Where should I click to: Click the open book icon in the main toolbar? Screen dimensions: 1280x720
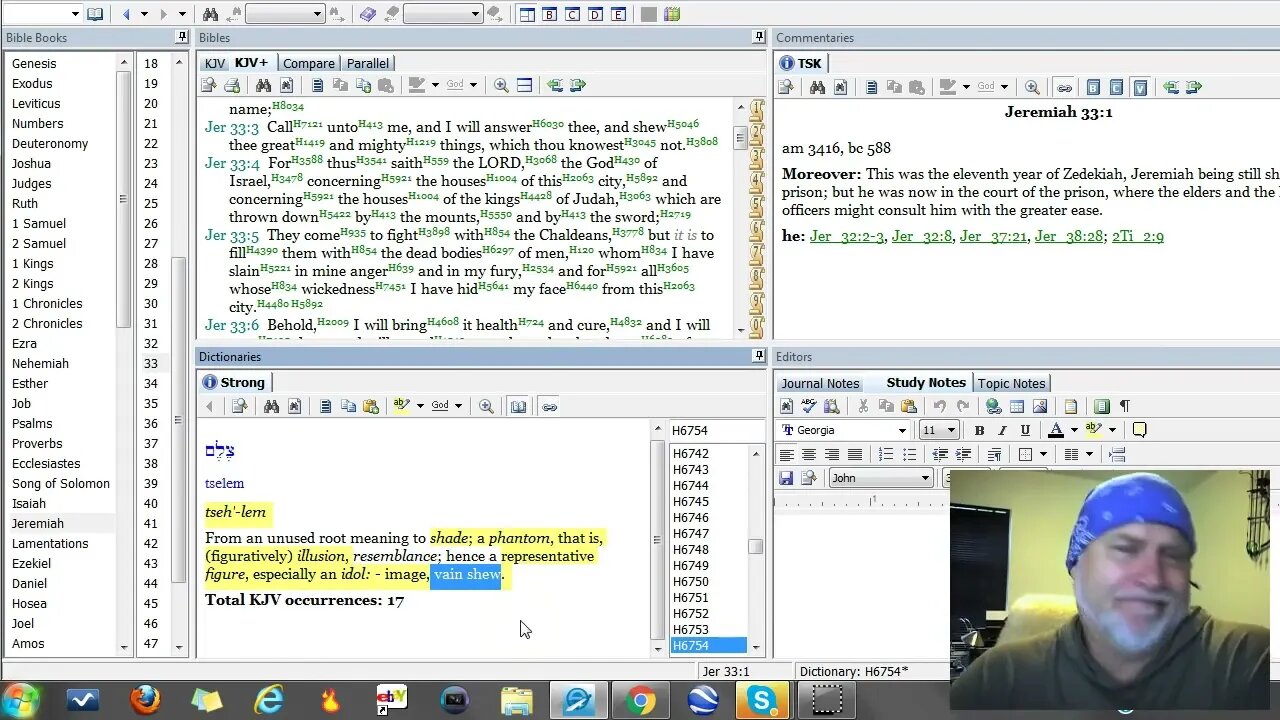(95, 14)
